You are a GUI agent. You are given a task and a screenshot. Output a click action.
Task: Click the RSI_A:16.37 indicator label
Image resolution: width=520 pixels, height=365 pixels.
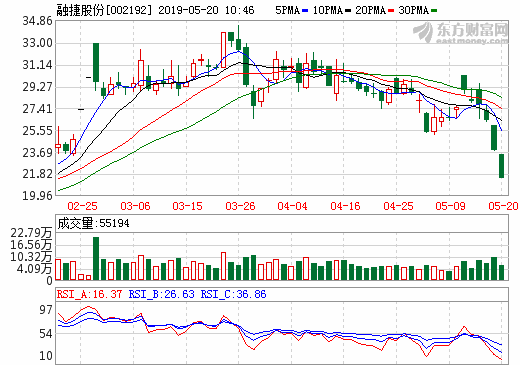click(x=89, y=294)
